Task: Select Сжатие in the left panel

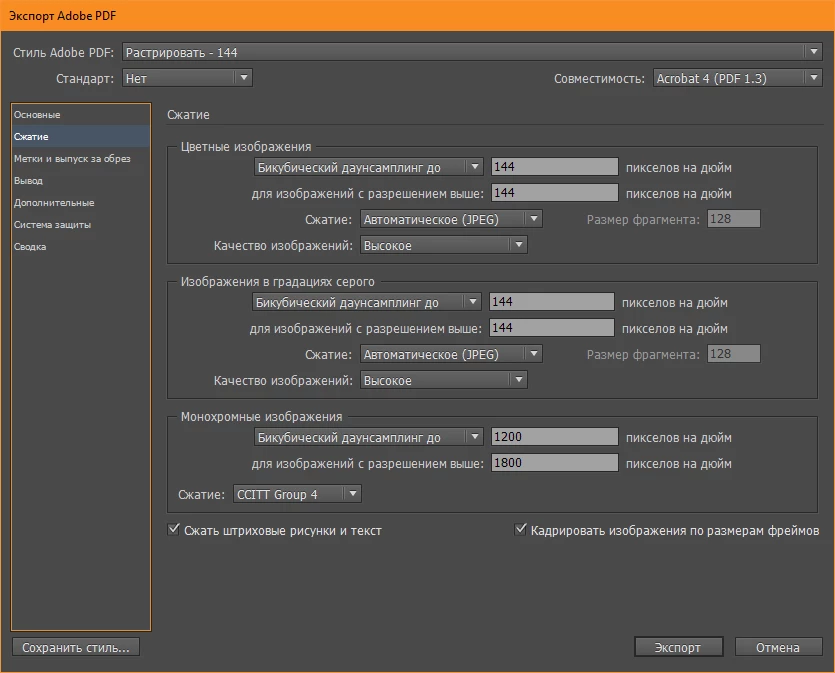Action: pos(80,136)
